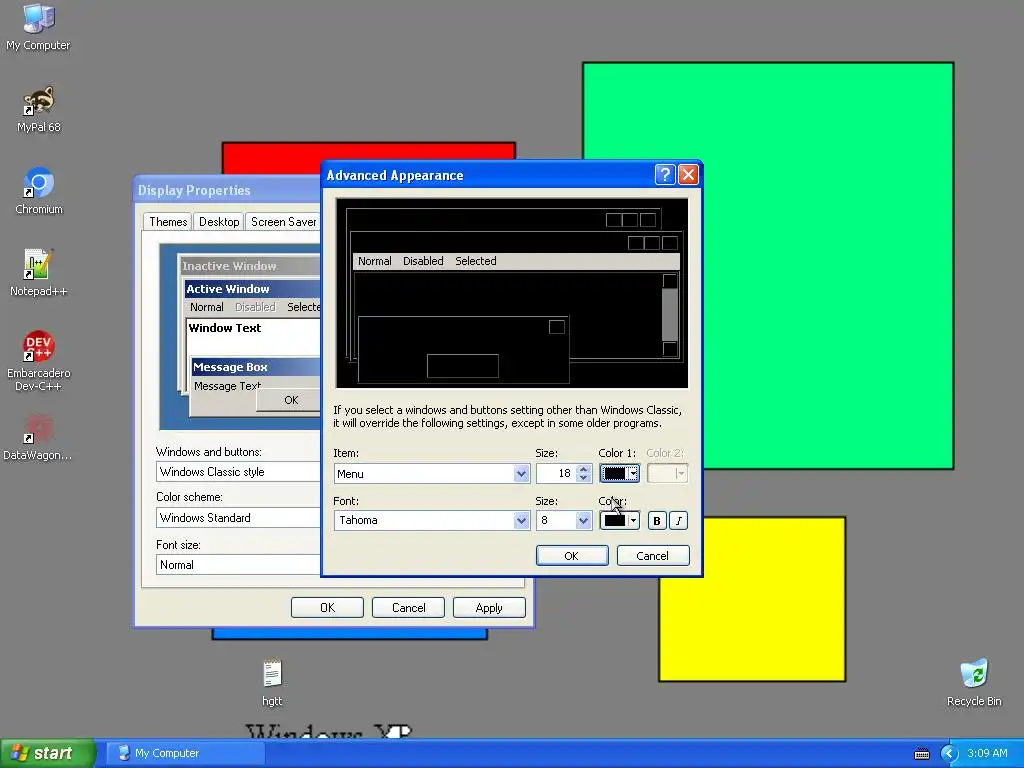The height and width of the screenshot is (768, 1024).
Task: Open the Color scheme dropdown
Action: tap(238, 518)
